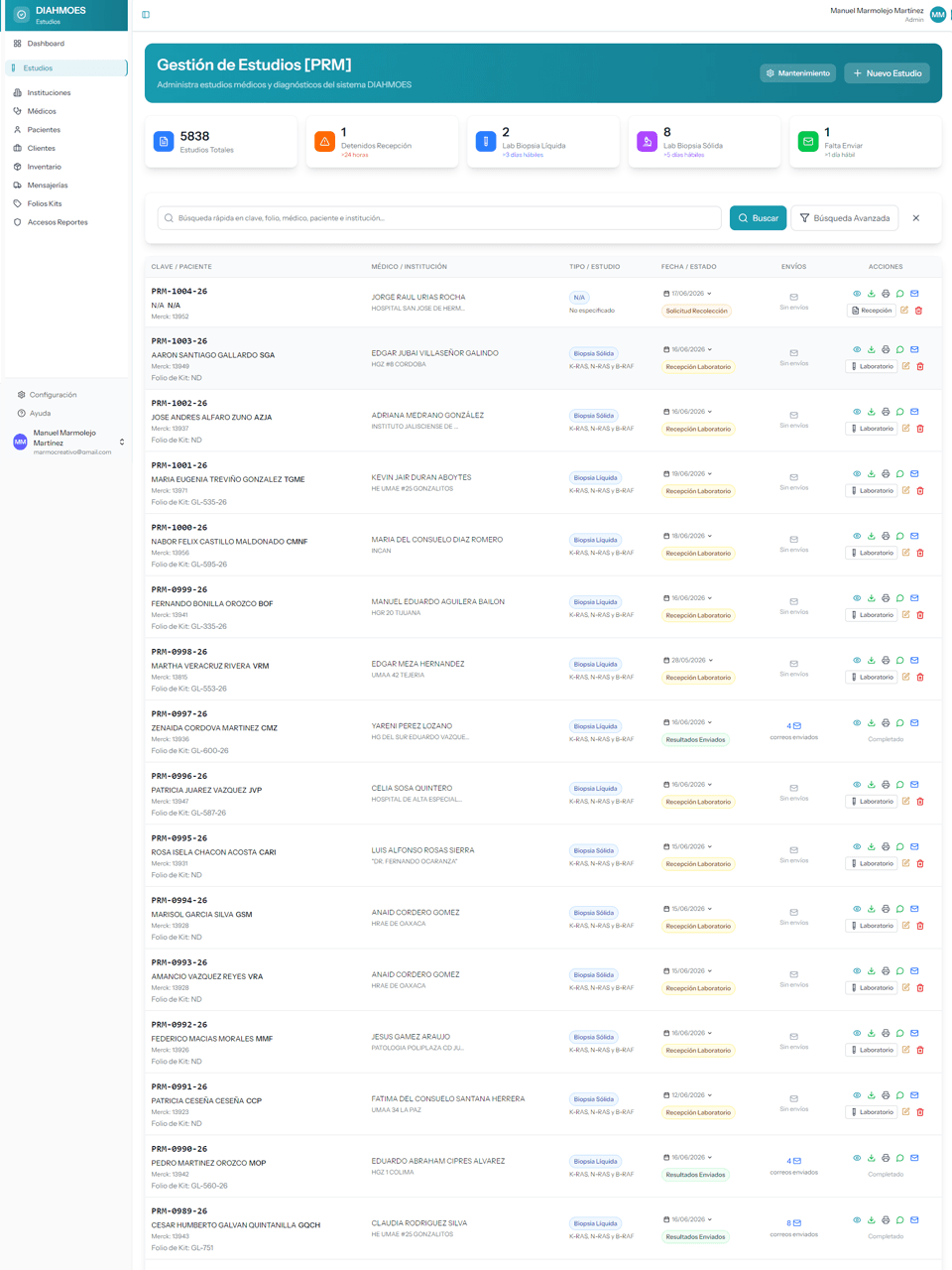Expand user account menu in sidebar footer
Viewport: 952px width, 1270px height.
(x=122, y=443)
